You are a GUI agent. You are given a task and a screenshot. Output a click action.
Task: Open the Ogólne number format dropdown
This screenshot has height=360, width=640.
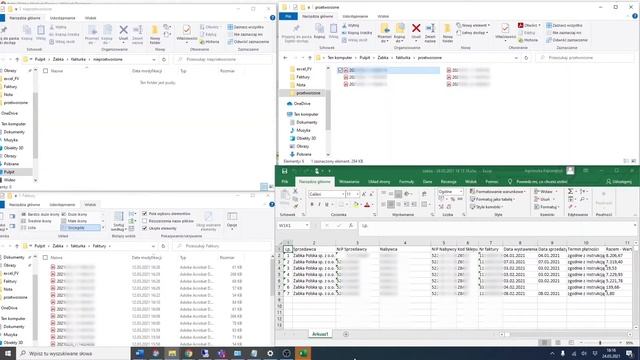point(461,191)
